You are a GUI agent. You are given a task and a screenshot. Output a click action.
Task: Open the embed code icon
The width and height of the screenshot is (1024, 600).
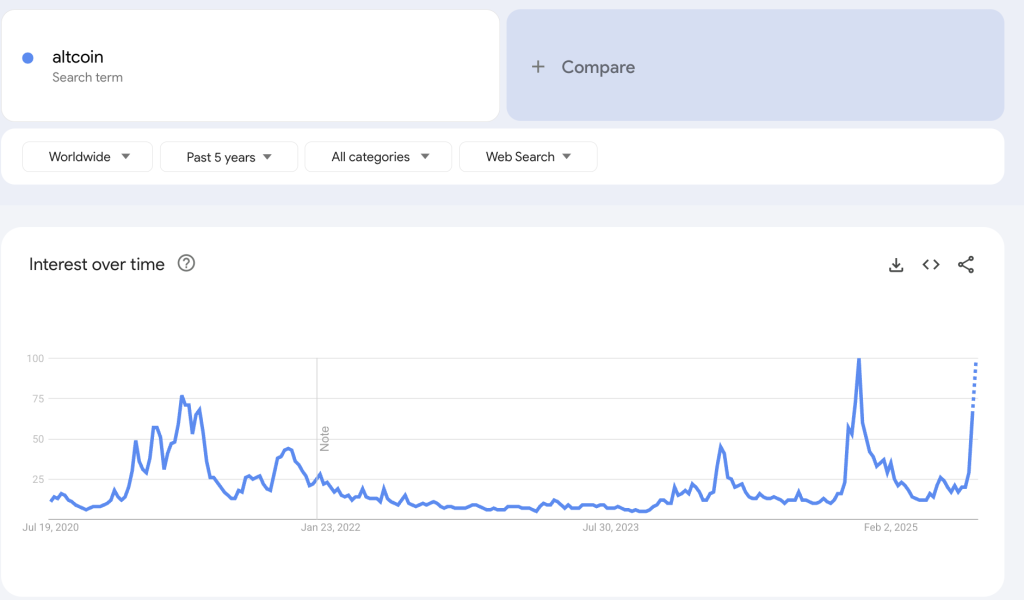931,264
